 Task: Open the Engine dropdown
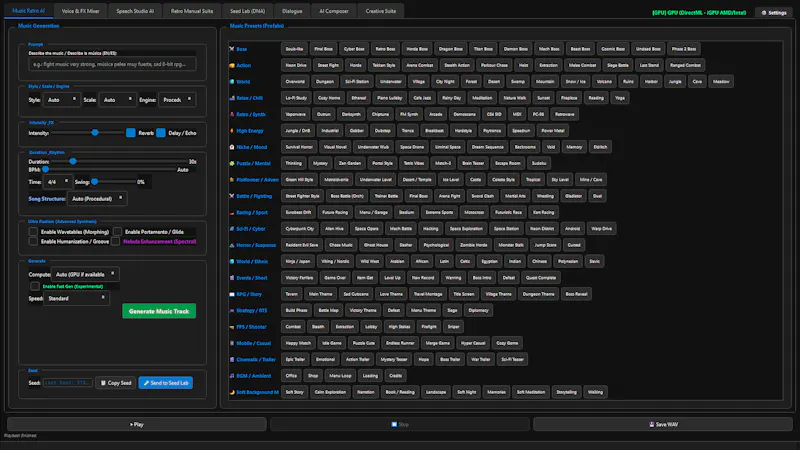(177, 100)
